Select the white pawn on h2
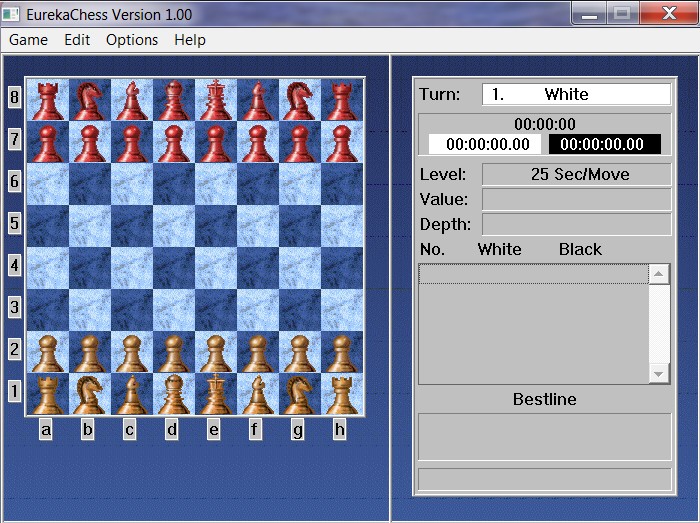The height and width of the screenshot is (523, 700). tap(342, 353)
